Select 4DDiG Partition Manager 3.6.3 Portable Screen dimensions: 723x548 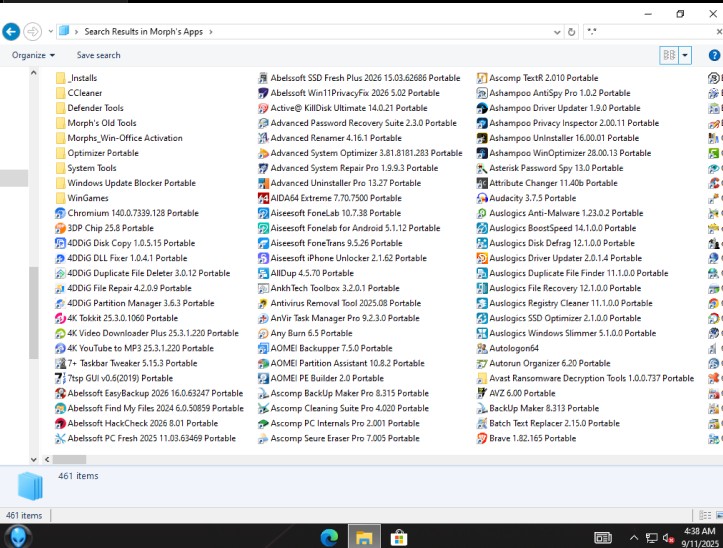coord(141,303)
